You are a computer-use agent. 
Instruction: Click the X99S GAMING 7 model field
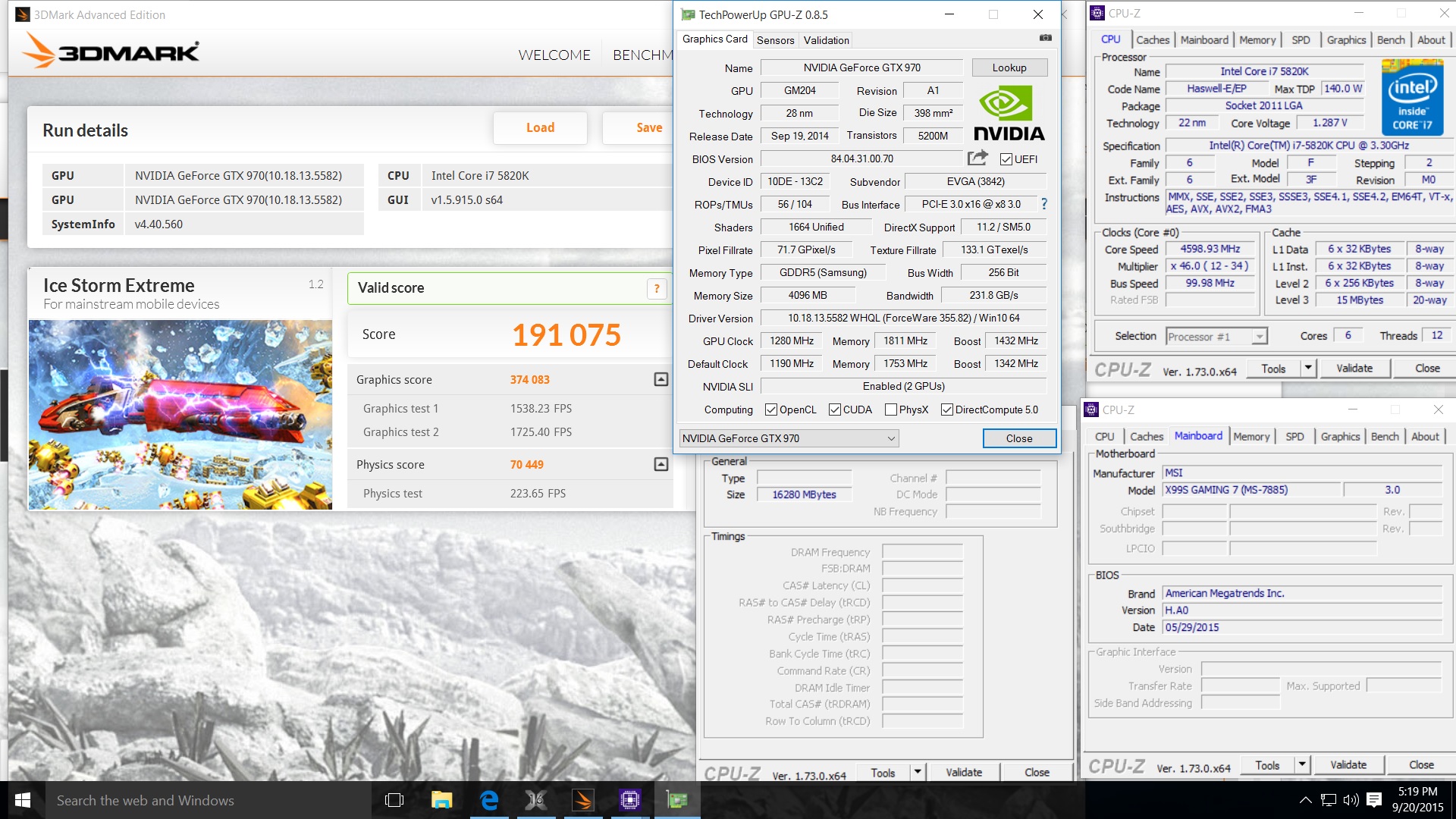pos(1251,490)
